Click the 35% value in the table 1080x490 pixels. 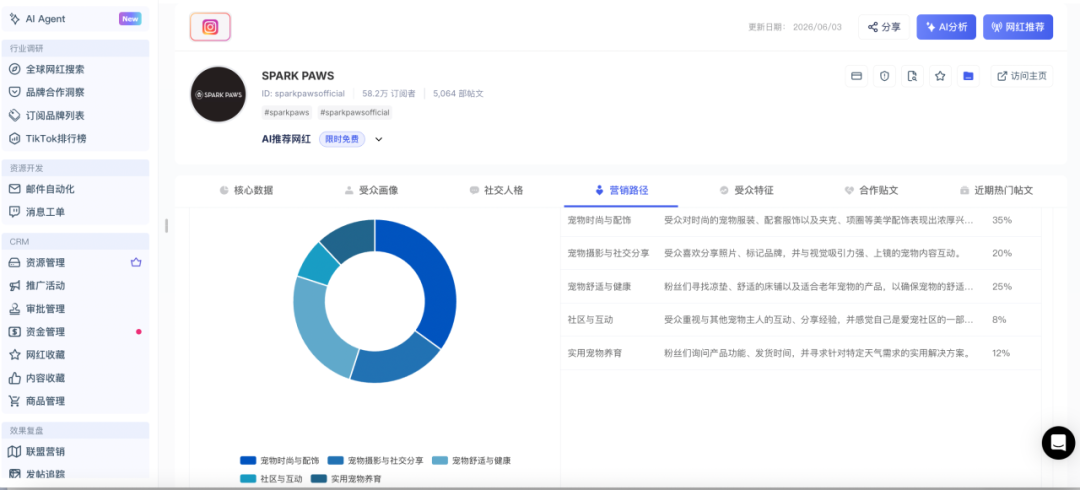pyautogui.click(x=1001, y=220)
